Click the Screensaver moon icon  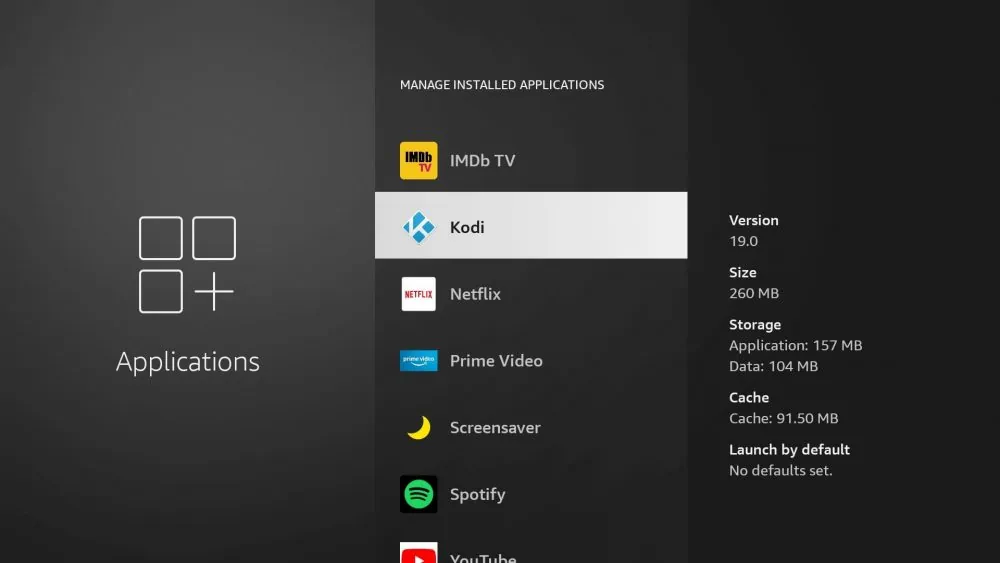pyautogui.click(x=418, y=428)
